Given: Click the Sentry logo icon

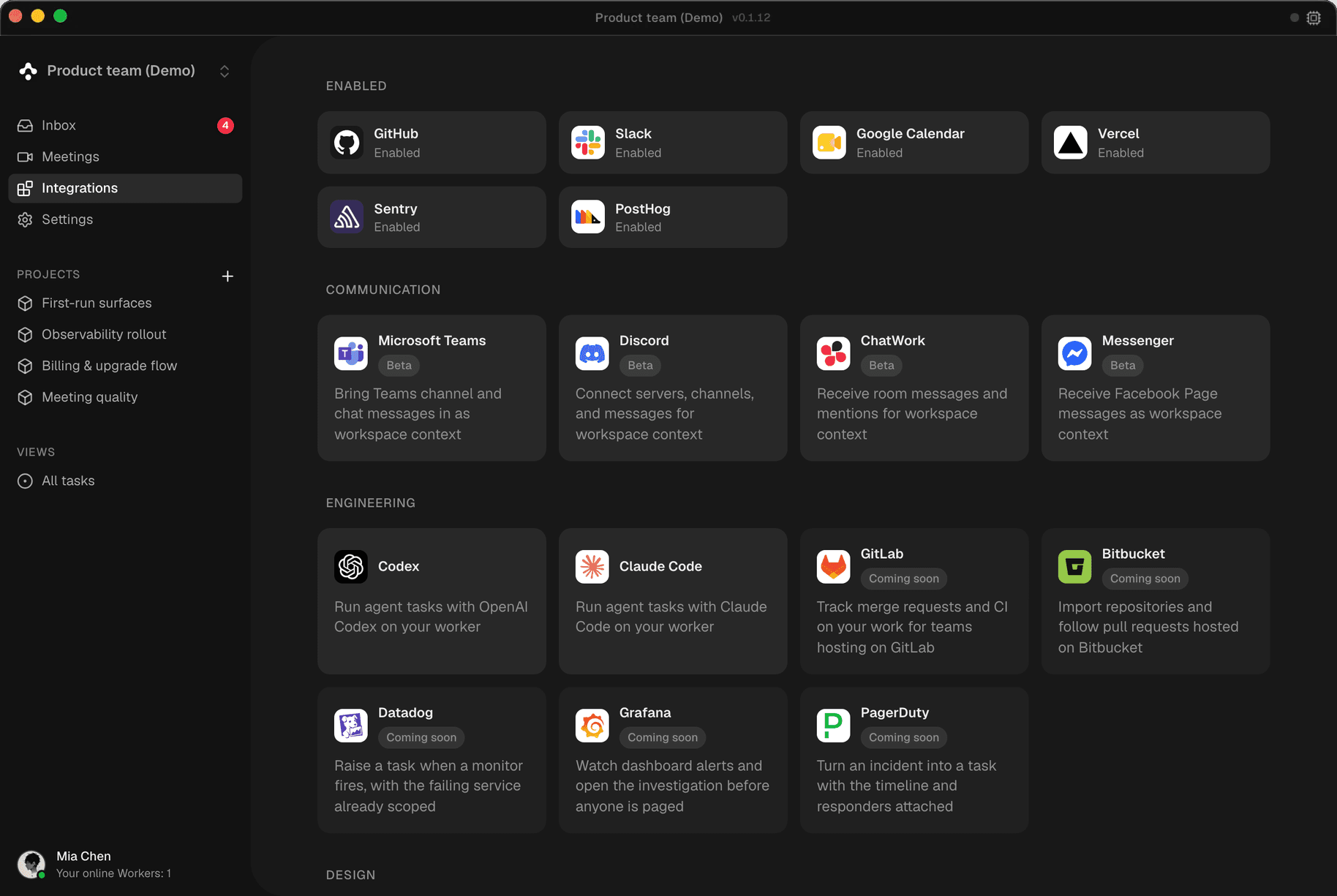Looking at the screenshot, I should pos(347,217).
